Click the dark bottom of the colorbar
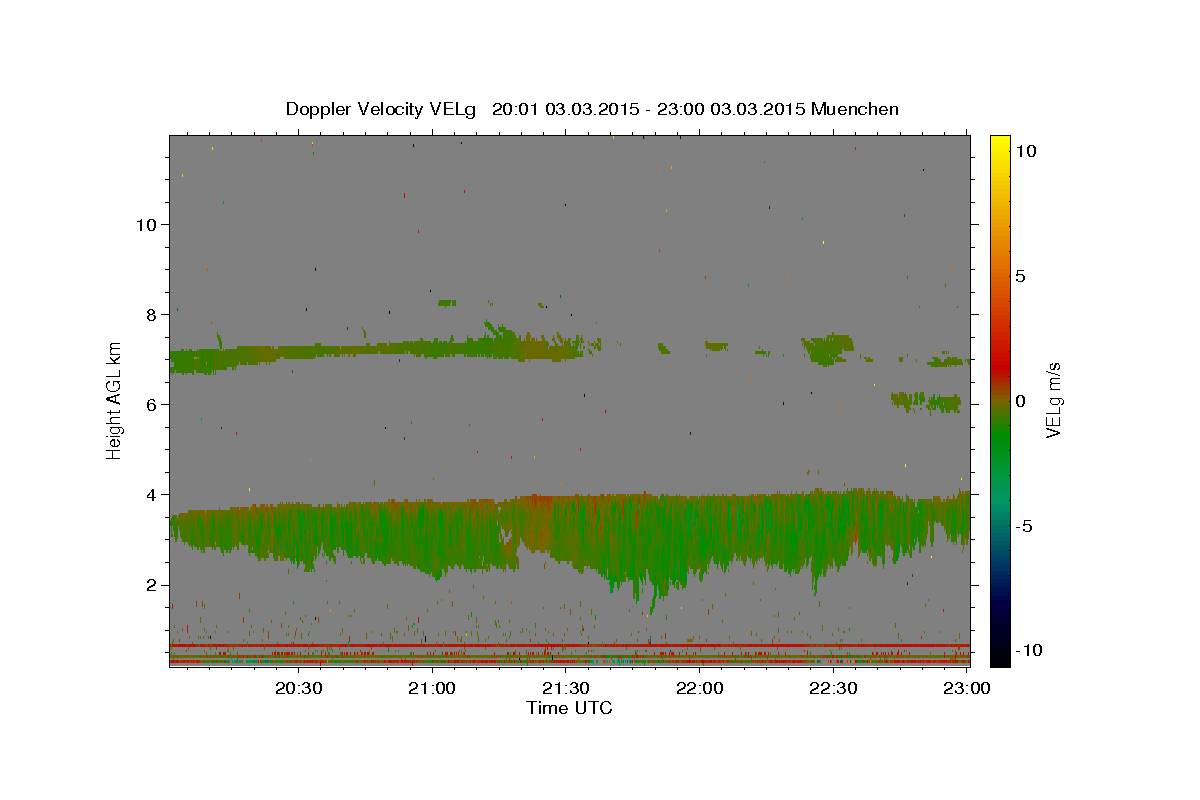1200x800 pixels. pos(999,650)
